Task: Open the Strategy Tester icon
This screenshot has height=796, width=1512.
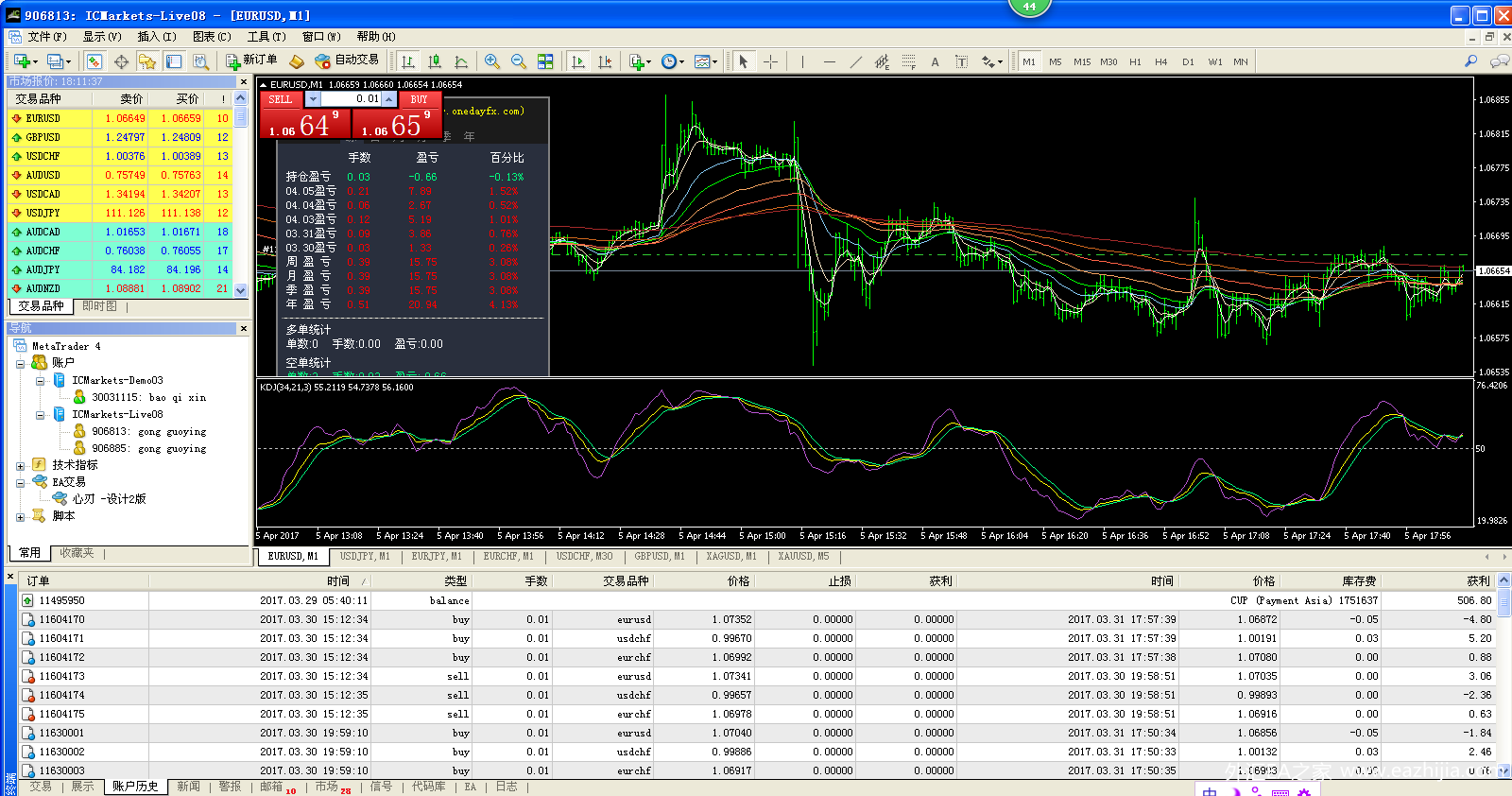Action: click(x=200, y=61)
